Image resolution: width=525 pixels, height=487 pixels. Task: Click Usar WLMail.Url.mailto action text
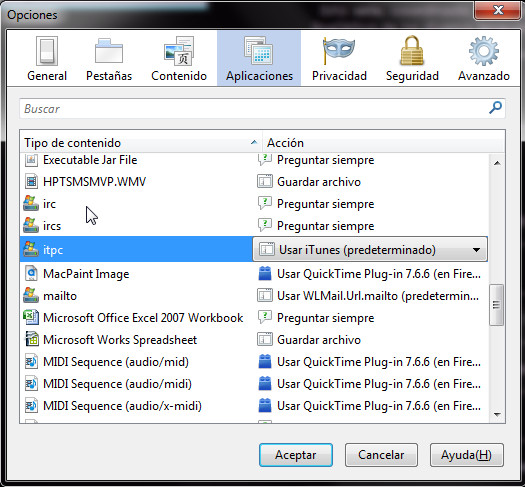[378, 296]
